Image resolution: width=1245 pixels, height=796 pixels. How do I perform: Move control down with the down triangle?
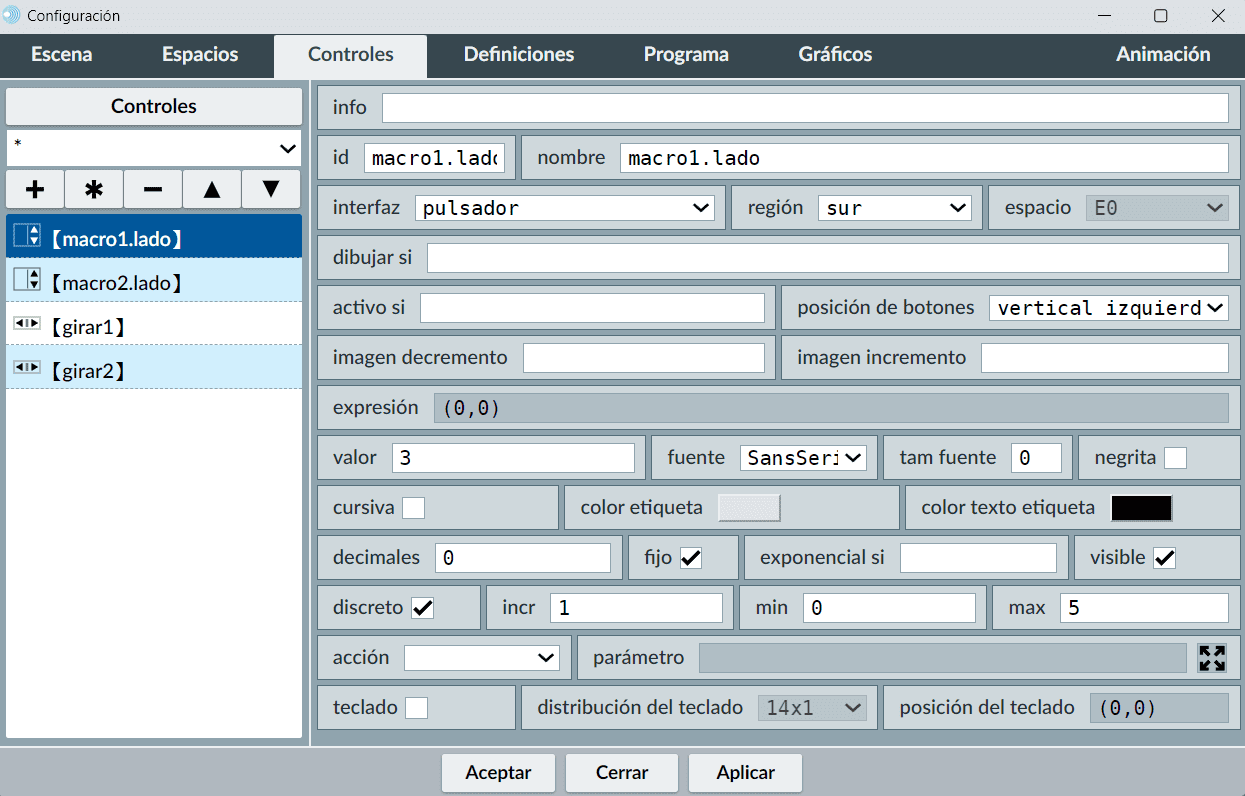[x=271, y=189]
